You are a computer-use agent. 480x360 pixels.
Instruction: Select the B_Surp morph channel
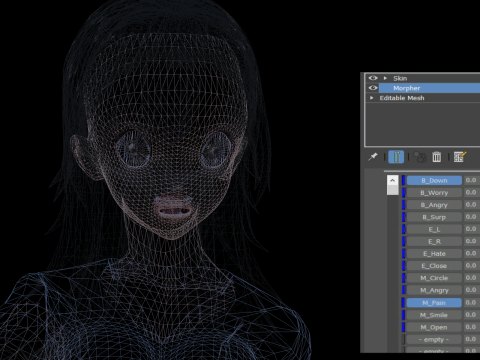click(434, 217)
